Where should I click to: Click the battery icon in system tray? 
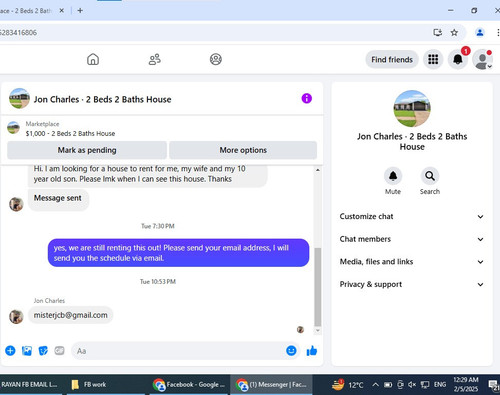(388, 385)
